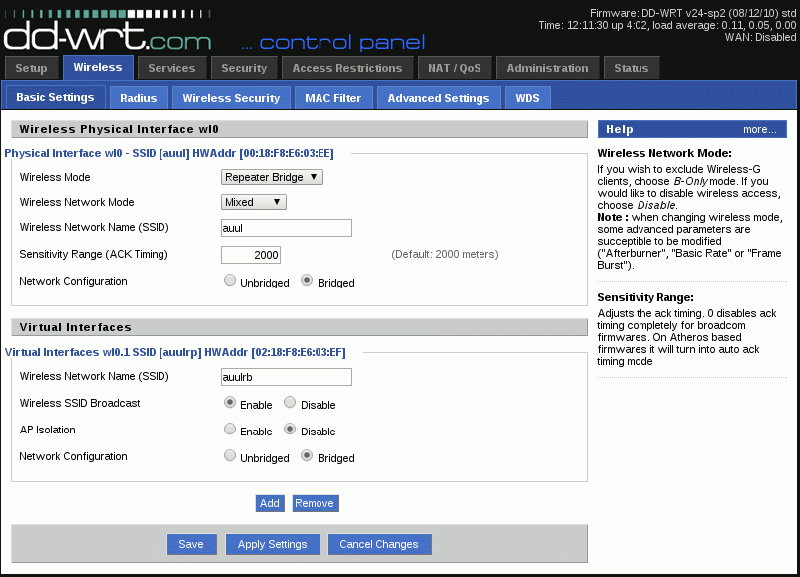Click the 'Sensitivity Range:' help heading

645,297
